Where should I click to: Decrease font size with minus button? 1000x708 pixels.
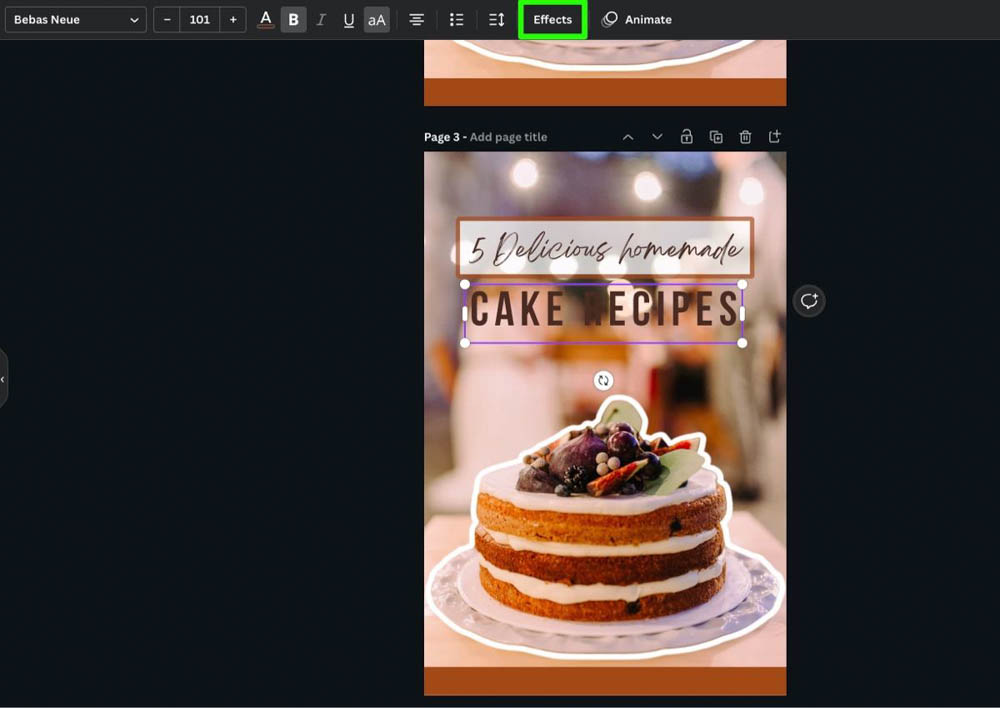coord(167,20)
